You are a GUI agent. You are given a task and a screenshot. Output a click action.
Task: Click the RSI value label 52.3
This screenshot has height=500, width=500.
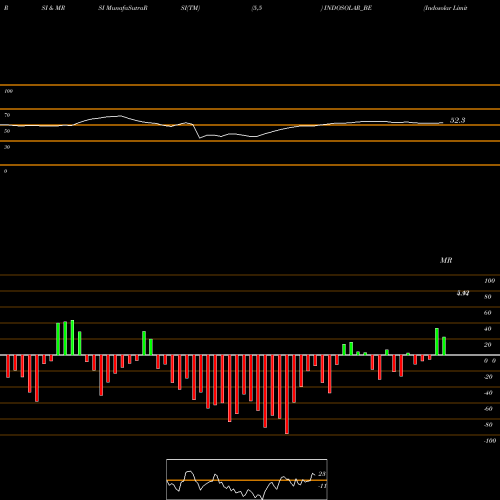(x=457, y=120)
